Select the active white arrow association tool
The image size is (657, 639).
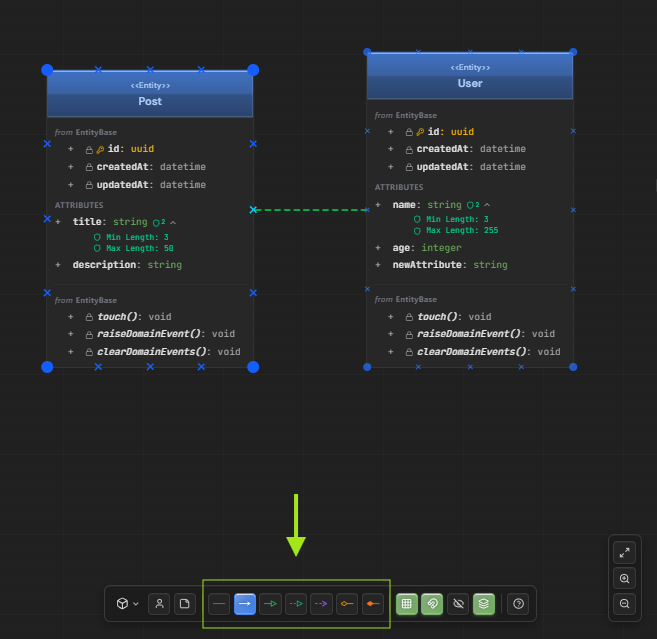245,604
